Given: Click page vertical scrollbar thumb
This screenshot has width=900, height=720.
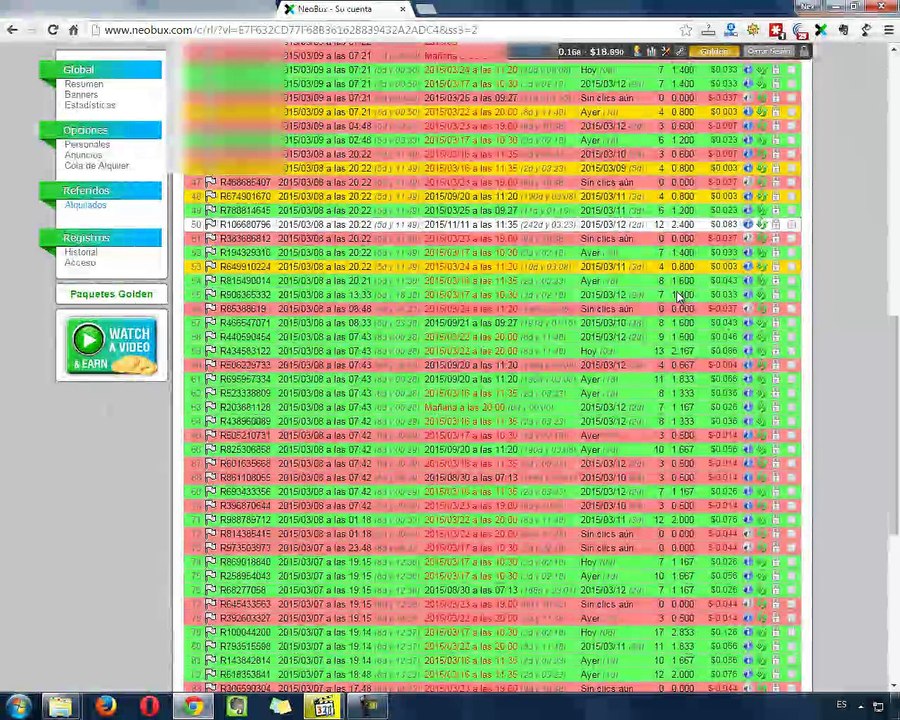Looking at the screenshot, I should pyautogui.click(x=894, y=425).
